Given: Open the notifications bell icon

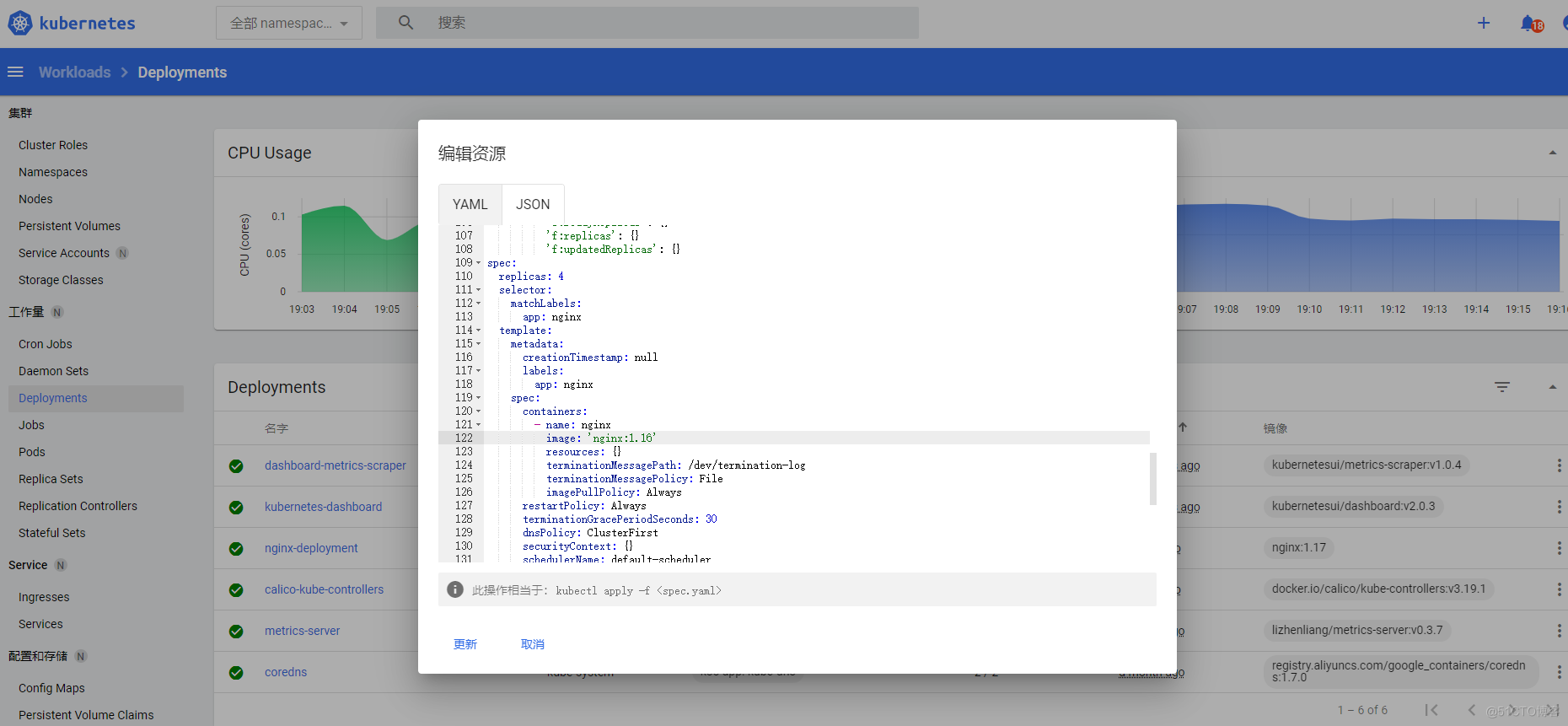Looking at the screenshot, I should point(1529,24).
